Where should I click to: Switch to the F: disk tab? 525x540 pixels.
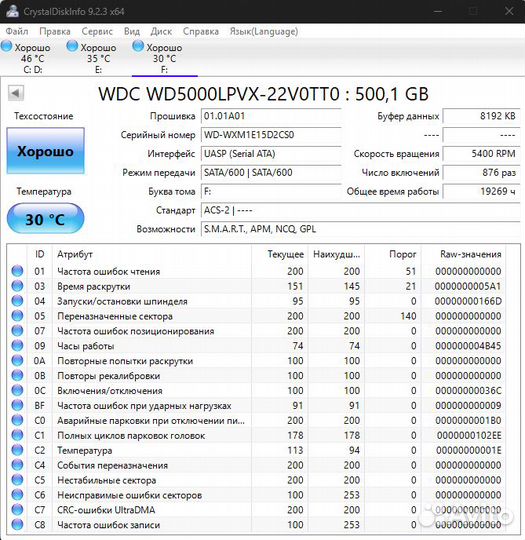[165, 58]
